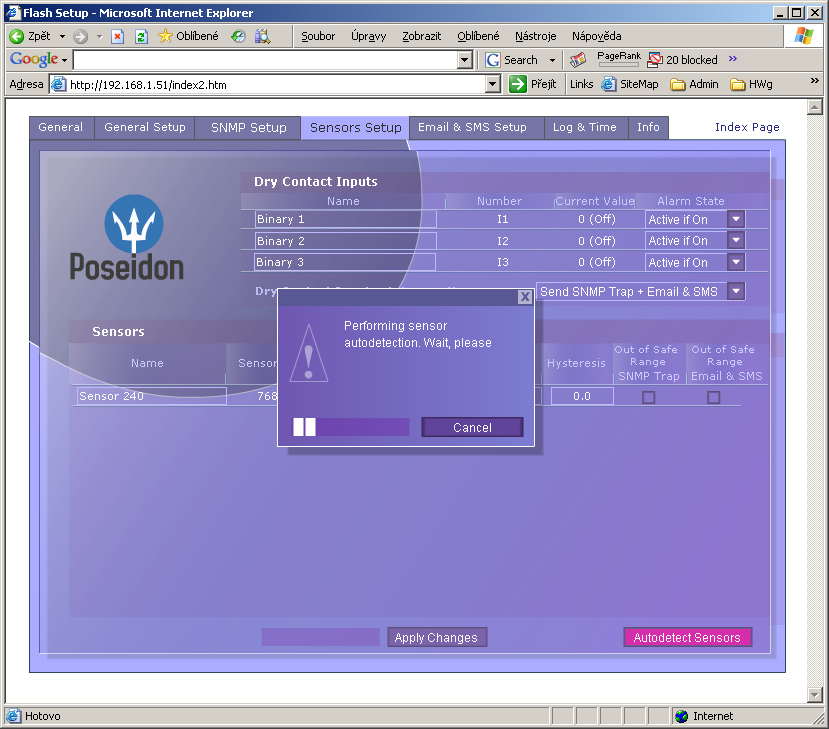Click the green Přejít go arrow
This screenshot has width=829, height=729.
(x=518, y=84)
